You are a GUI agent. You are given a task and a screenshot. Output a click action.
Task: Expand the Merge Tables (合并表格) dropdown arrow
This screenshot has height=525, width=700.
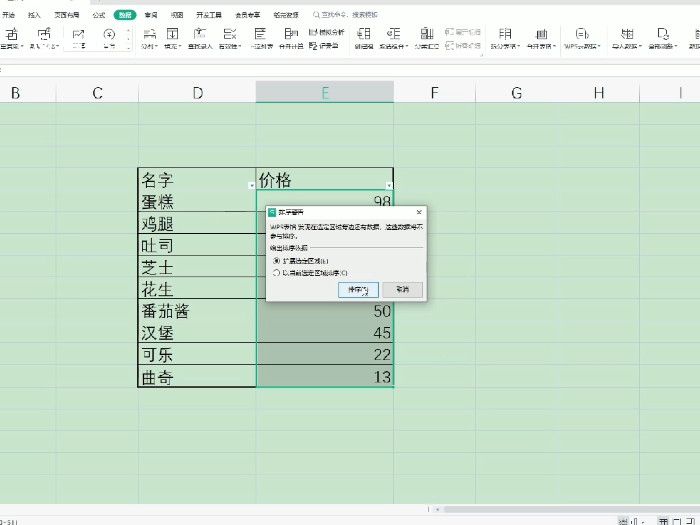(554, 46)
